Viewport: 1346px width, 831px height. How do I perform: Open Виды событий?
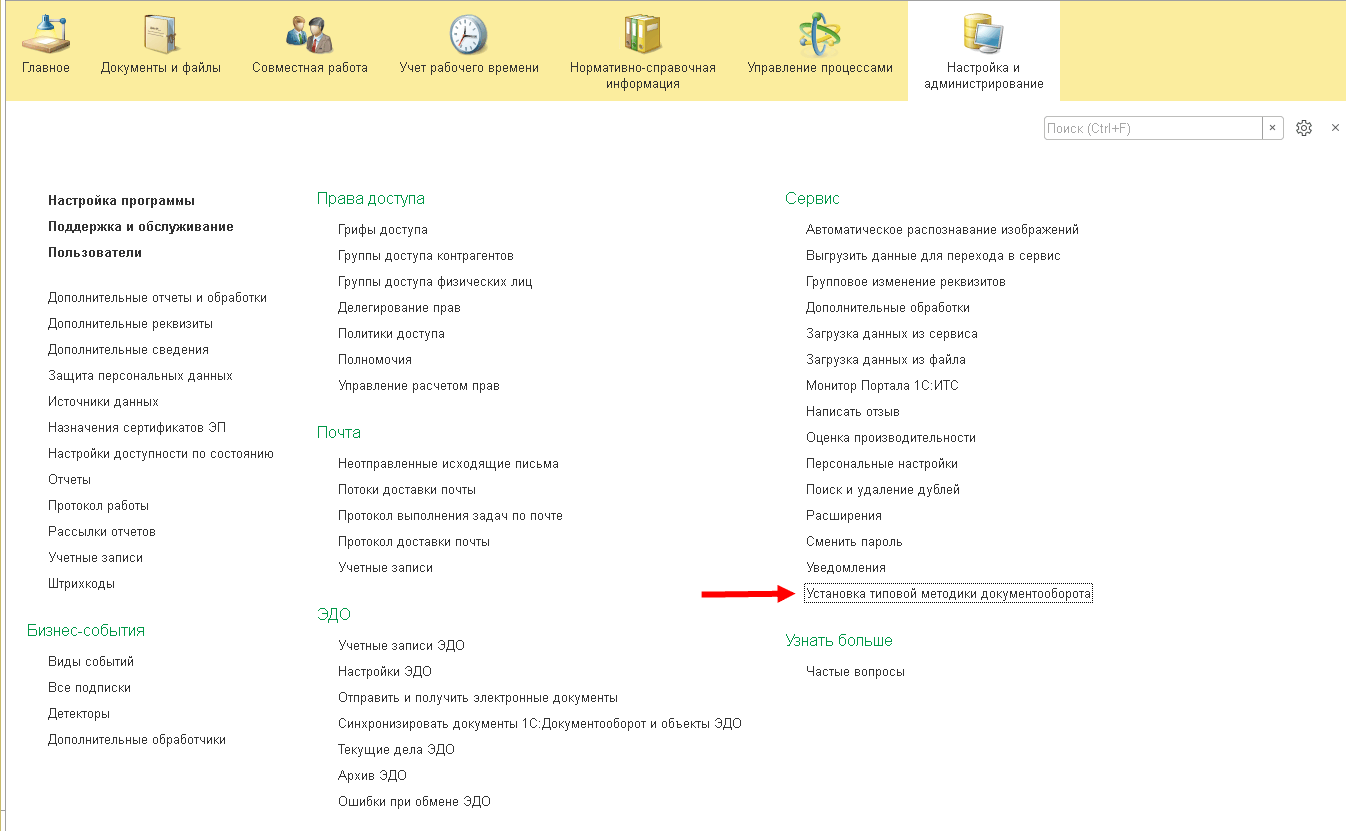pyautogui.click(x=91, y=662)
